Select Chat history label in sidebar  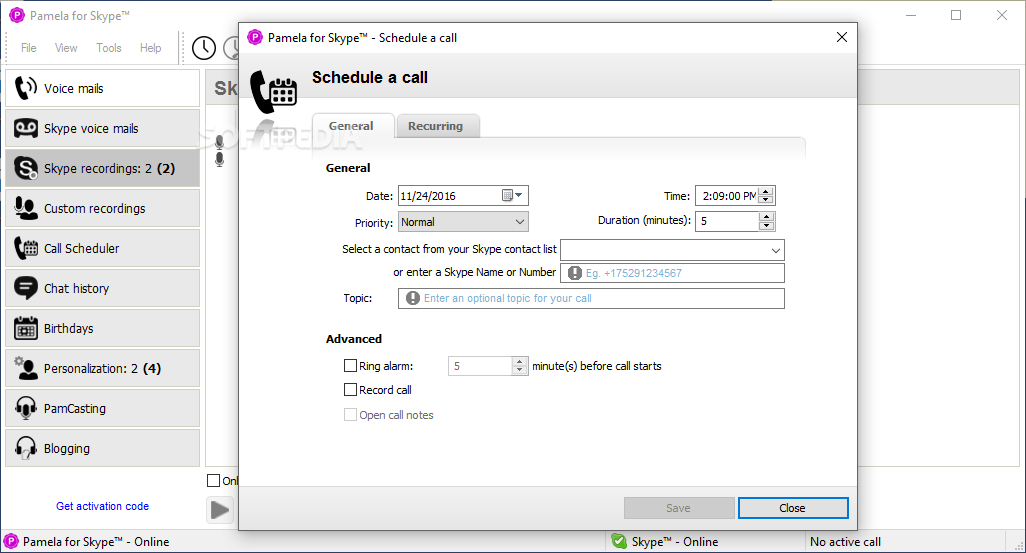[77, 289]
